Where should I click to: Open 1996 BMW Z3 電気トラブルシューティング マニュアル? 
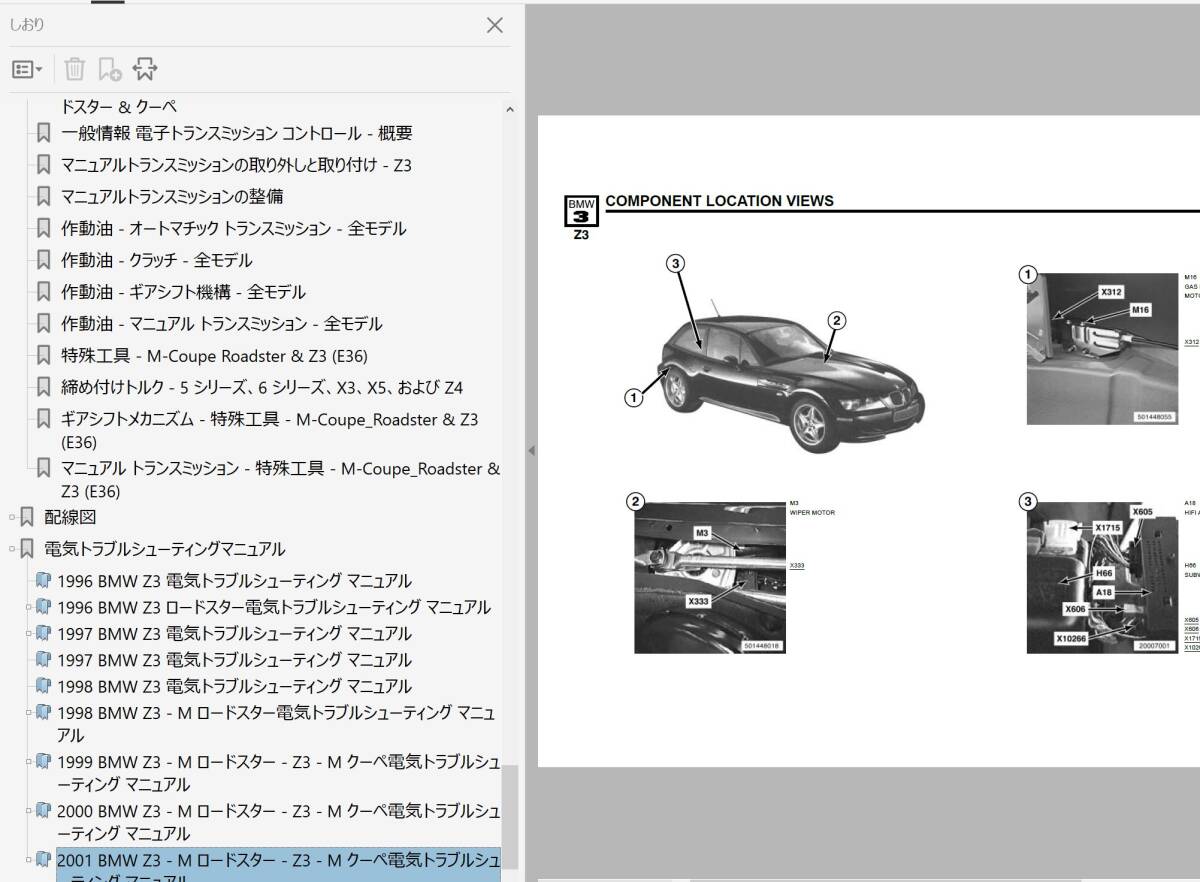tap(234, 581)
